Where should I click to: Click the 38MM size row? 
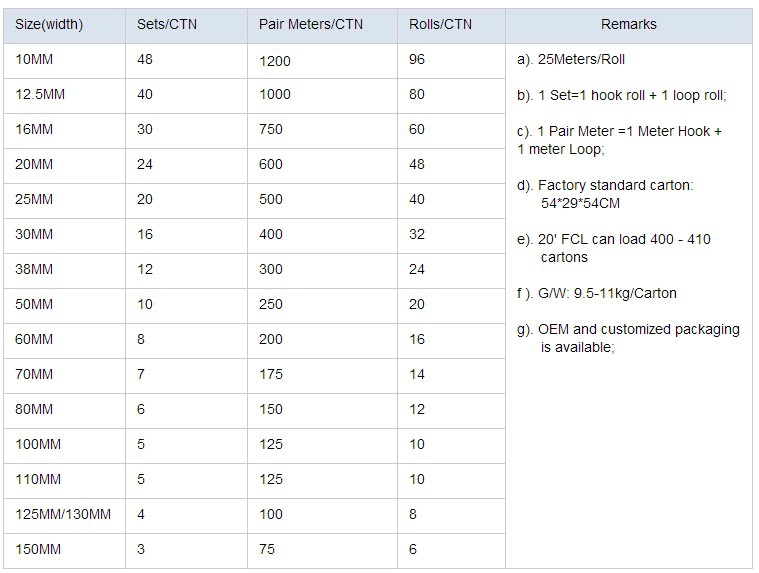click(x=255, y=271)
